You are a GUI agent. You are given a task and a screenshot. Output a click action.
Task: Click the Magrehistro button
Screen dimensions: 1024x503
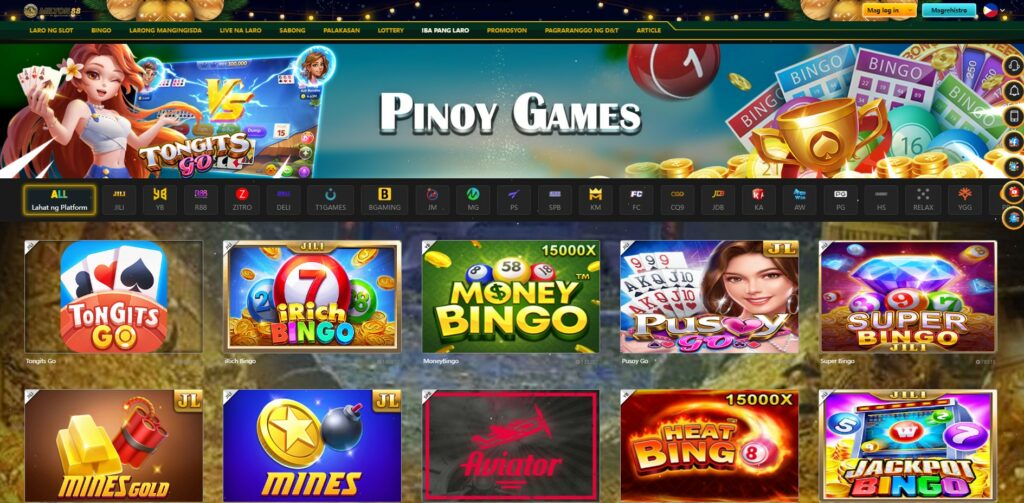pyautogui.click(x=949, y=10)
